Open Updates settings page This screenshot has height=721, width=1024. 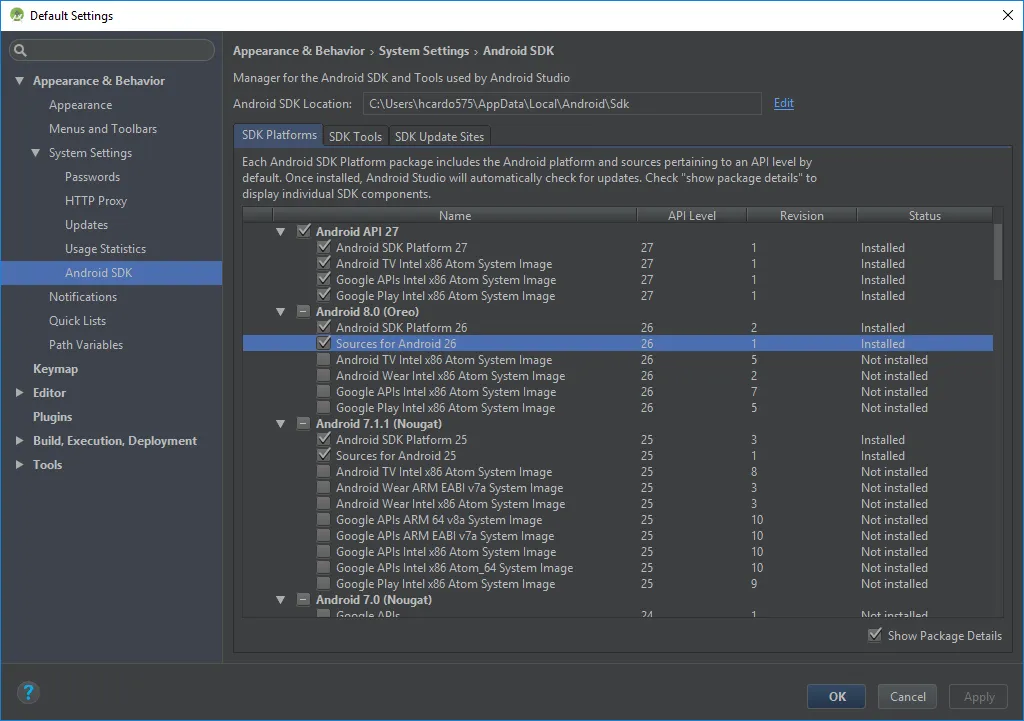point(86,225)
